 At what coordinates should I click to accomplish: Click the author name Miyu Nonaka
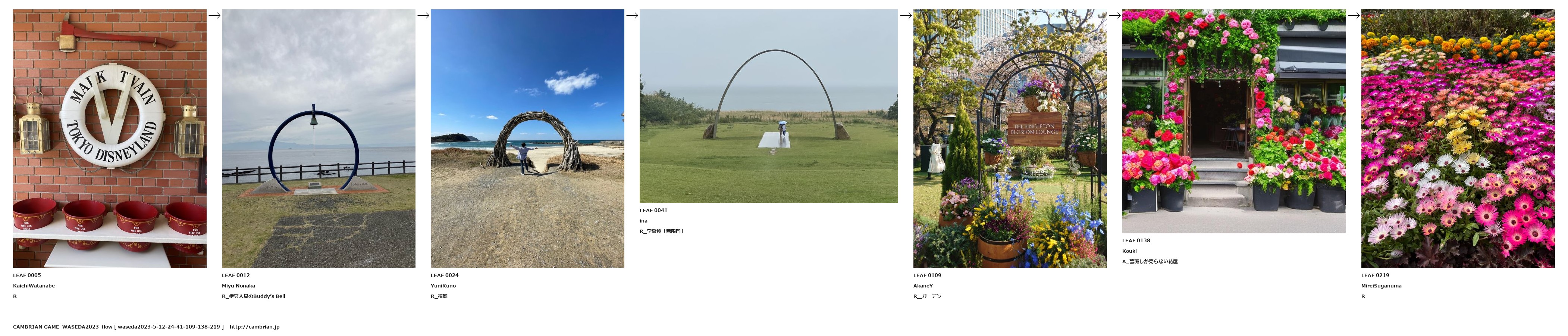tap(239, 285)
